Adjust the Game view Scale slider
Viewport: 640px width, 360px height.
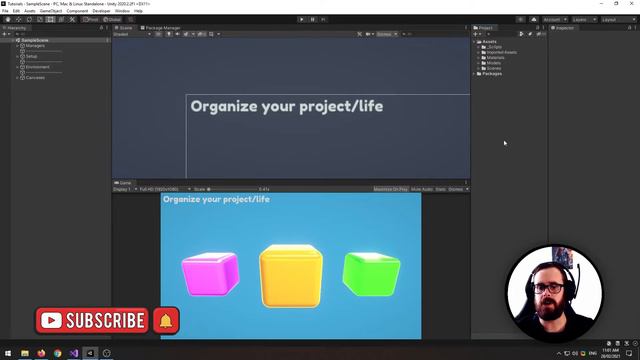[x=233, y=189]
